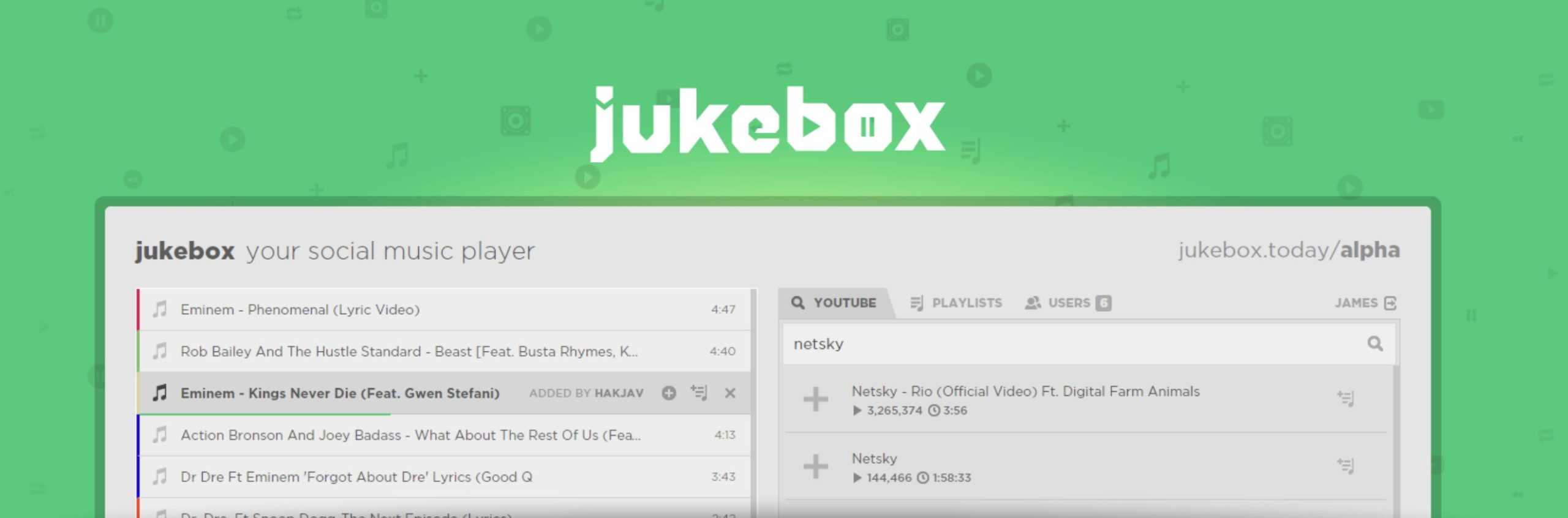Viewport: 1568px width, 518px height.
Task: Click the queue list scrollbar
Action: pyautogui.click(x=754, y=403)
